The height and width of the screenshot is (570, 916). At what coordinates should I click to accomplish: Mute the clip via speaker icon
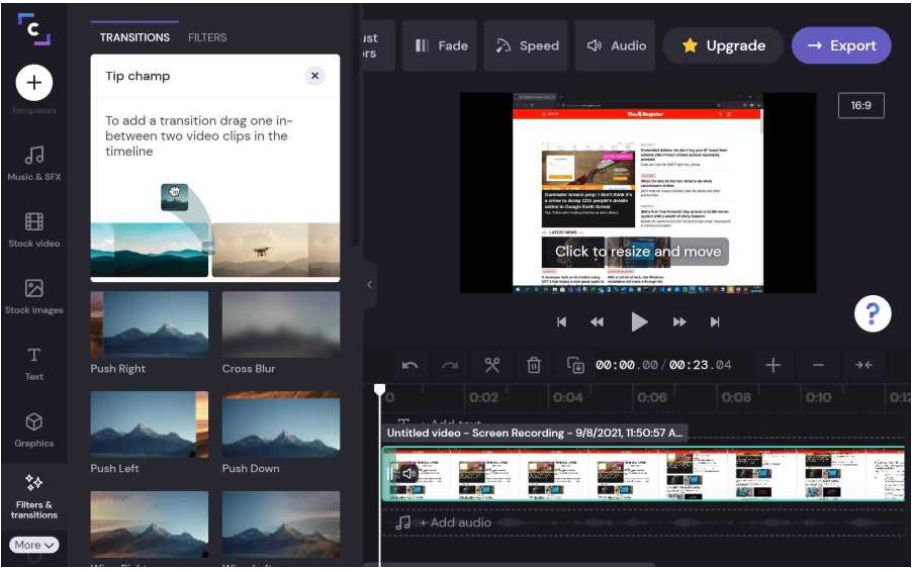pos(408,474)
